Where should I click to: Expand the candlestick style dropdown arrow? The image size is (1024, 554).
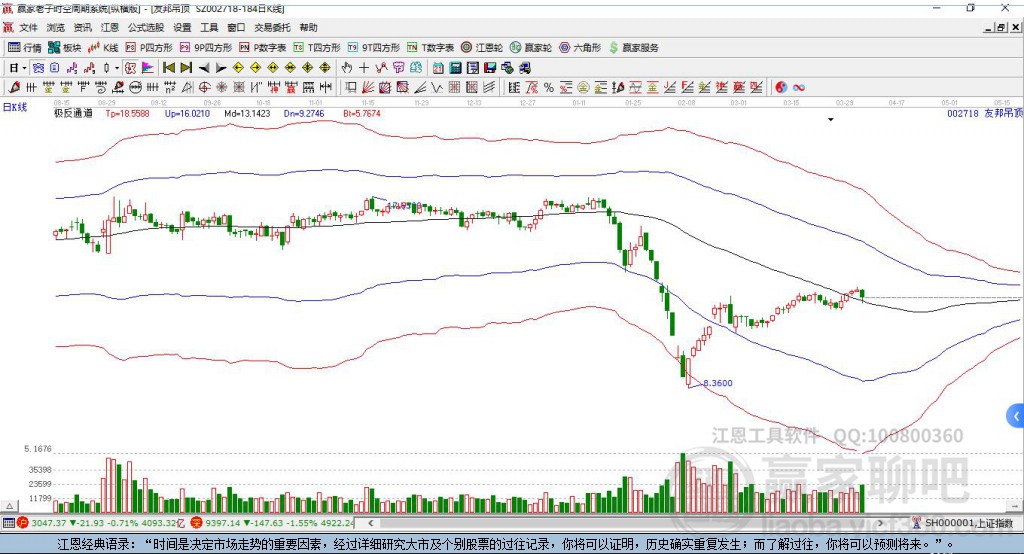(117, 68)
